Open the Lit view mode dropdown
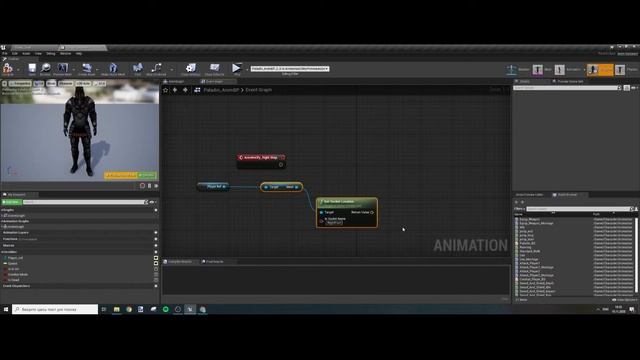Screen dimensions: 640x360 (38, 84)
